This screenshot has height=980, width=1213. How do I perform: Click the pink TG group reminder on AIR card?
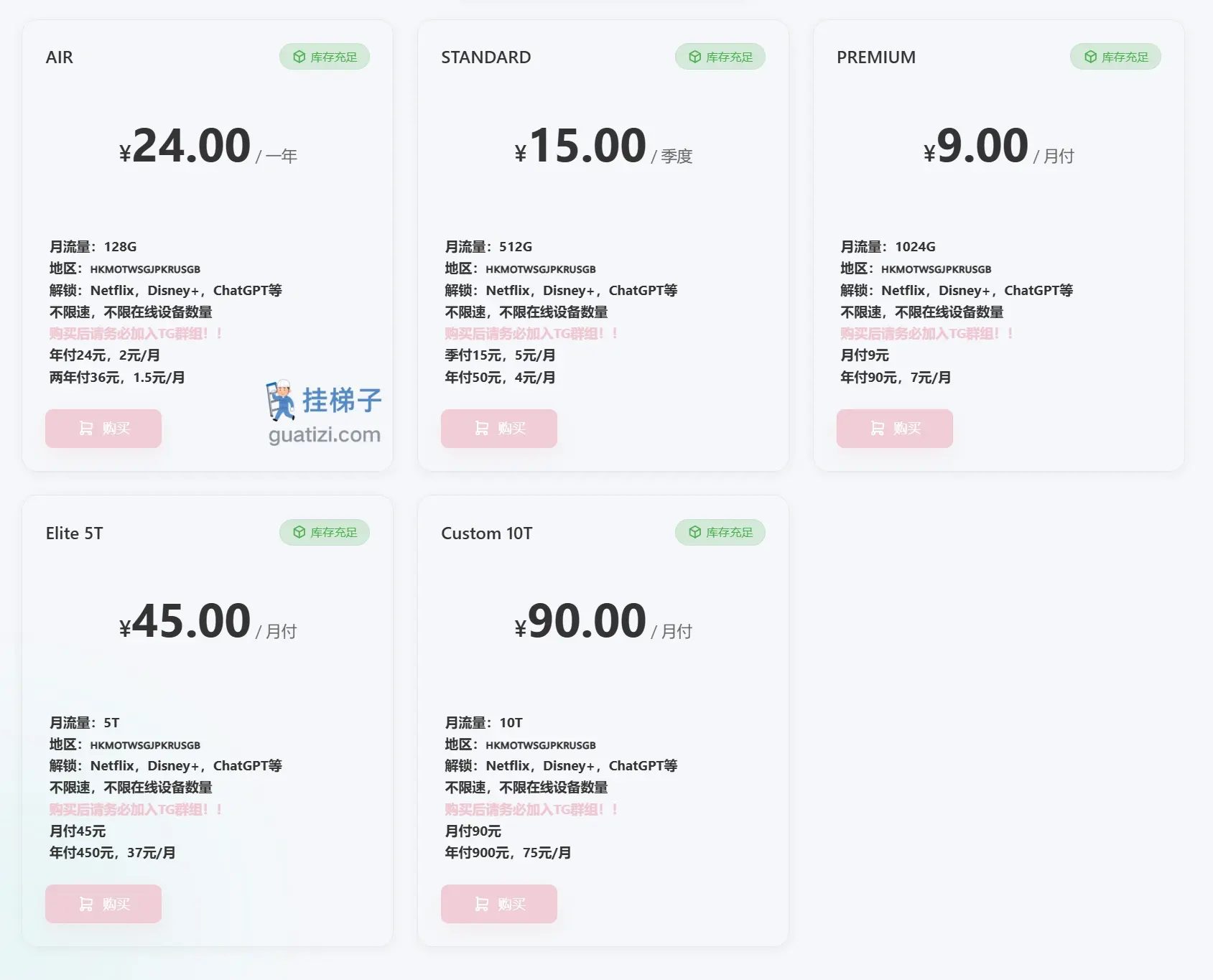click(135, 333)
